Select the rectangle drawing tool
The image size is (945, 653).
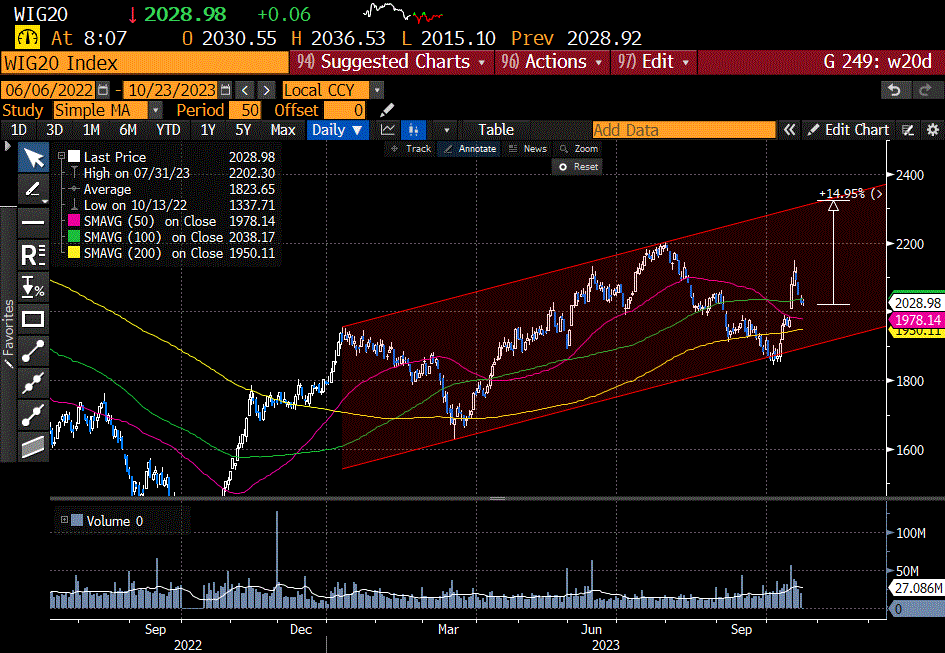pos(33,320)
